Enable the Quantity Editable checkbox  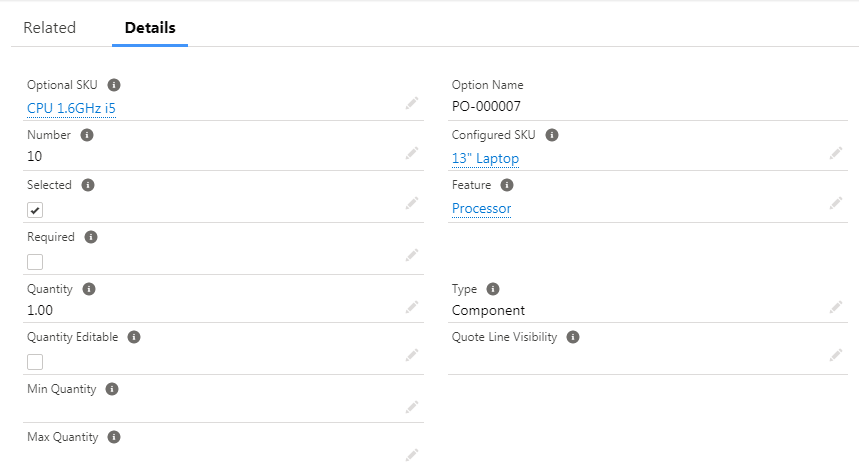coord(35,362)
